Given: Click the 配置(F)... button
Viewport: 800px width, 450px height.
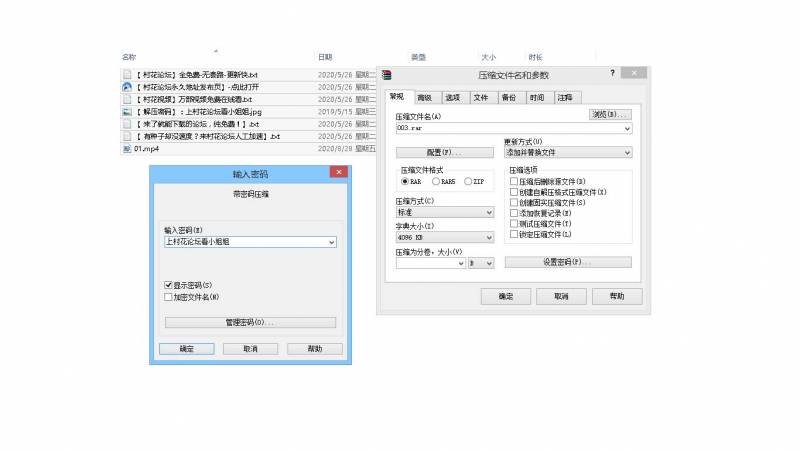Looking at the screenshot, I should pos(445,153).
